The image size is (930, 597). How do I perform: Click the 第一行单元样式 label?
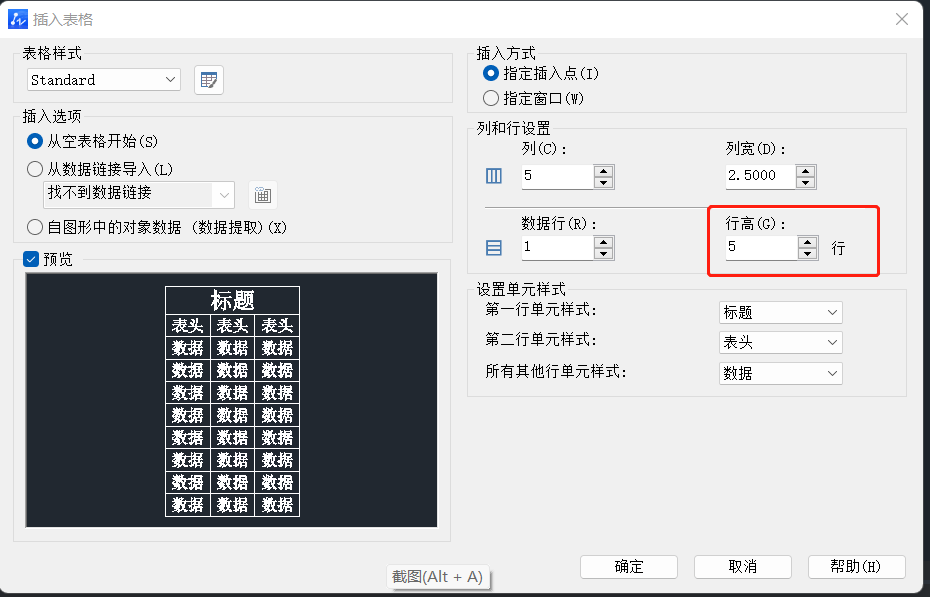coord(541,309)
